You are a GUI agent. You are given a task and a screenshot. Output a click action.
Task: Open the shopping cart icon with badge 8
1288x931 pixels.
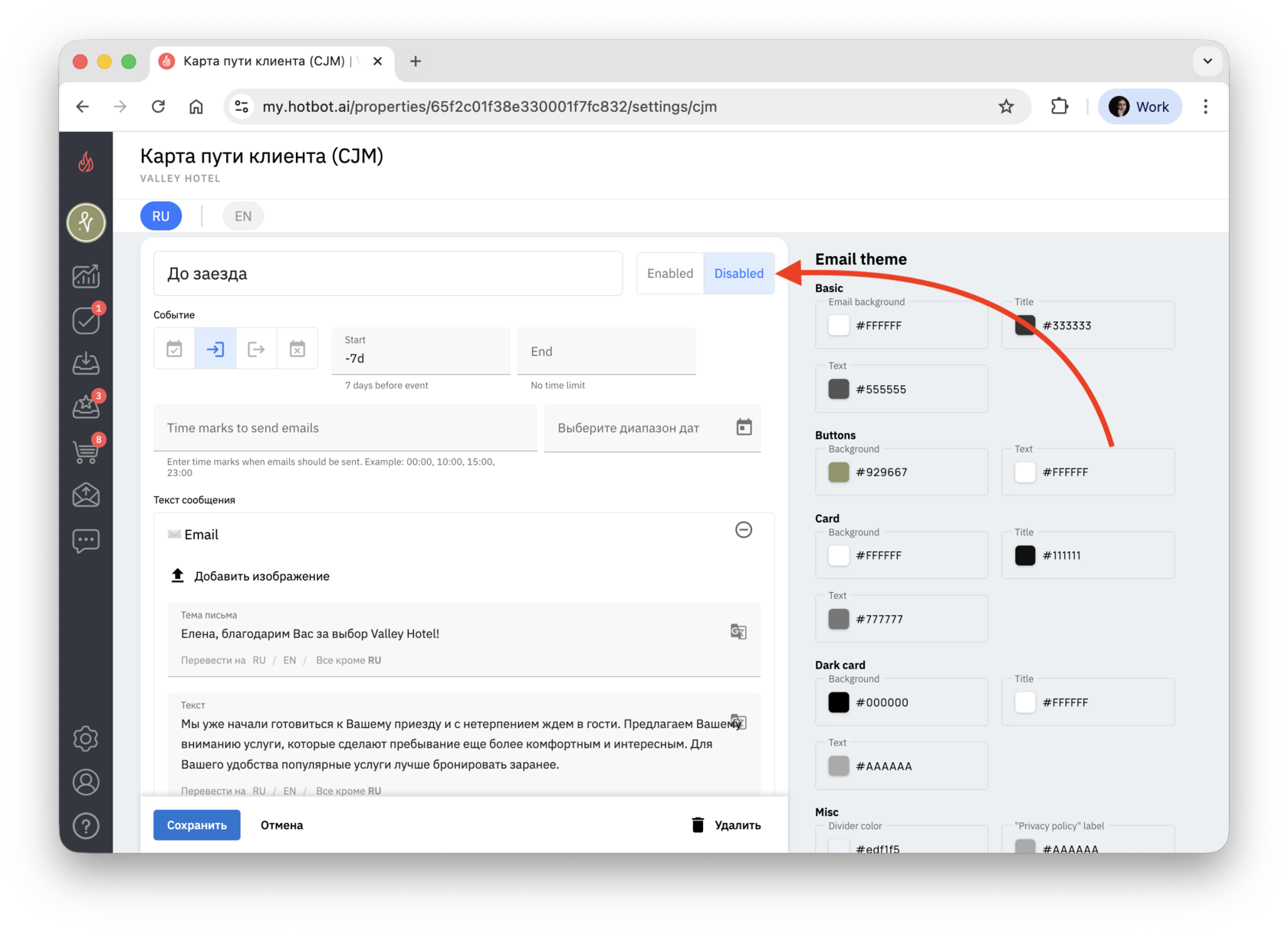(x=86, y=451)
